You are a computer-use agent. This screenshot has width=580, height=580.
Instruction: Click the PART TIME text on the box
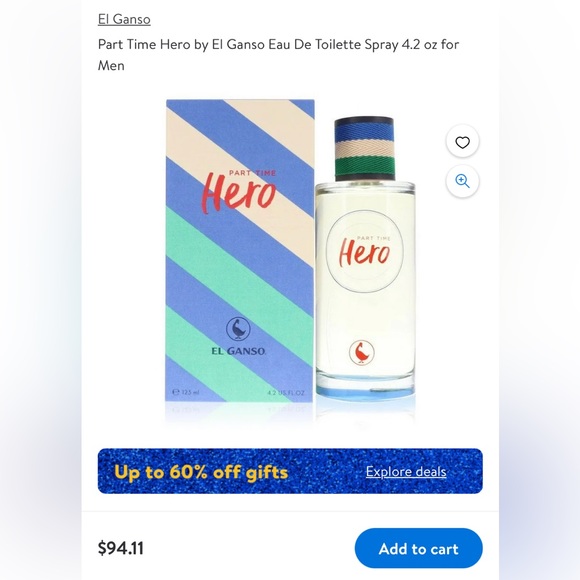coord(252,173)
